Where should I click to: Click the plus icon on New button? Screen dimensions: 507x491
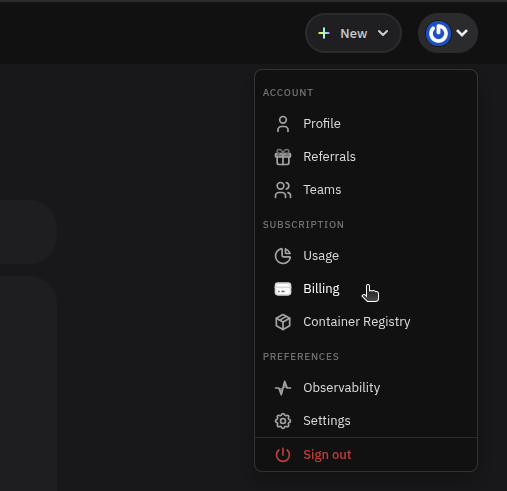pyautogui.click(x=324, y=33)
